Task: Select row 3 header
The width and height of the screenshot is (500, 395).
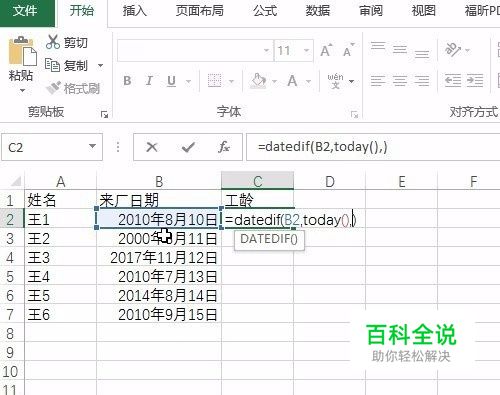Action: click(11, 239)
